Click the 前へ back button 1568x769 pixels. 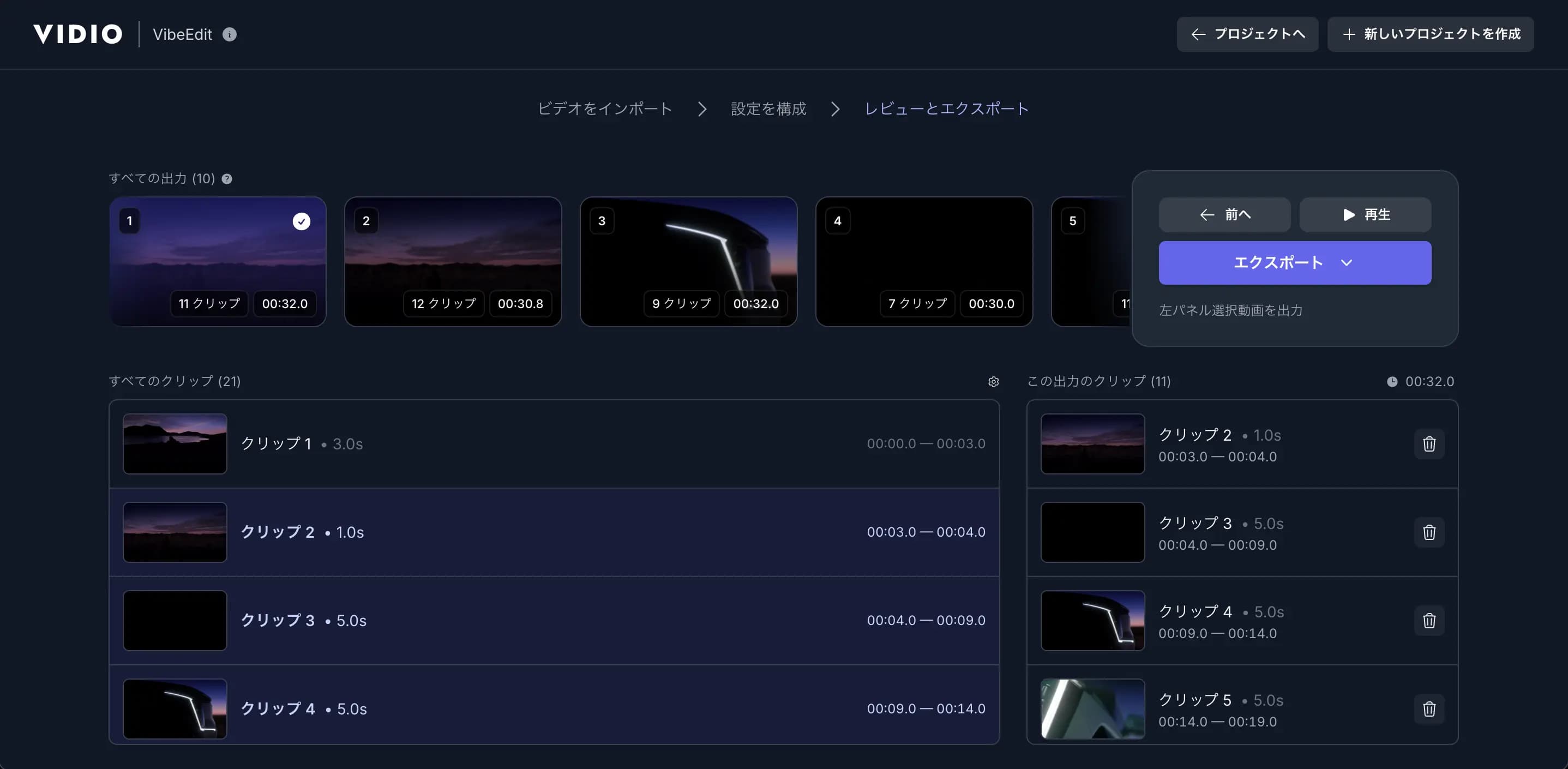[1224, 215]
